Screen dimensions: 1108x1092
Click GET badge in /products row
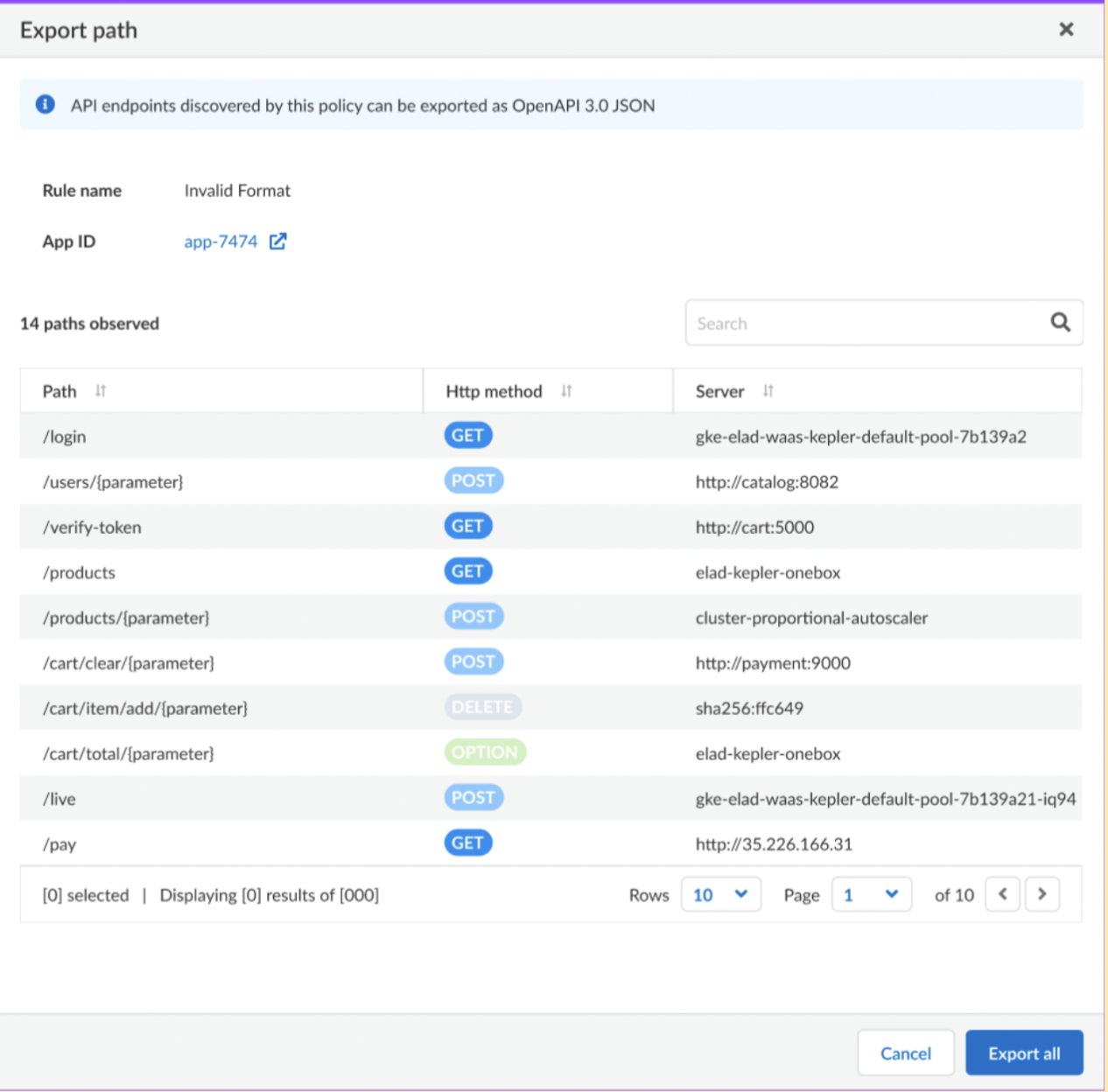coord(467,571)
